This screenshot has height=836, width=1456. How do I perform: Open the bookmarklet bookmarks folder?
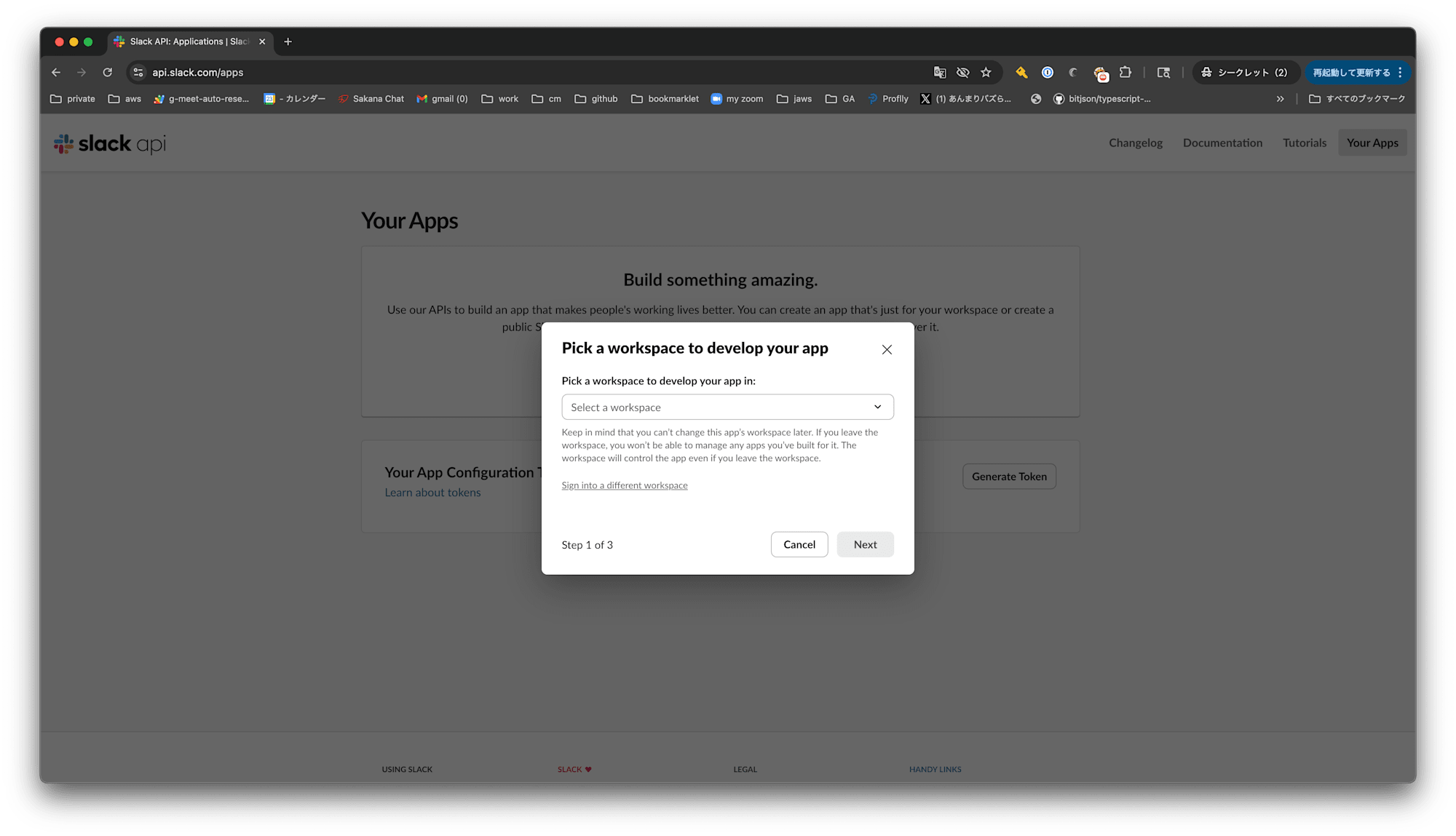tap(665, 98)
